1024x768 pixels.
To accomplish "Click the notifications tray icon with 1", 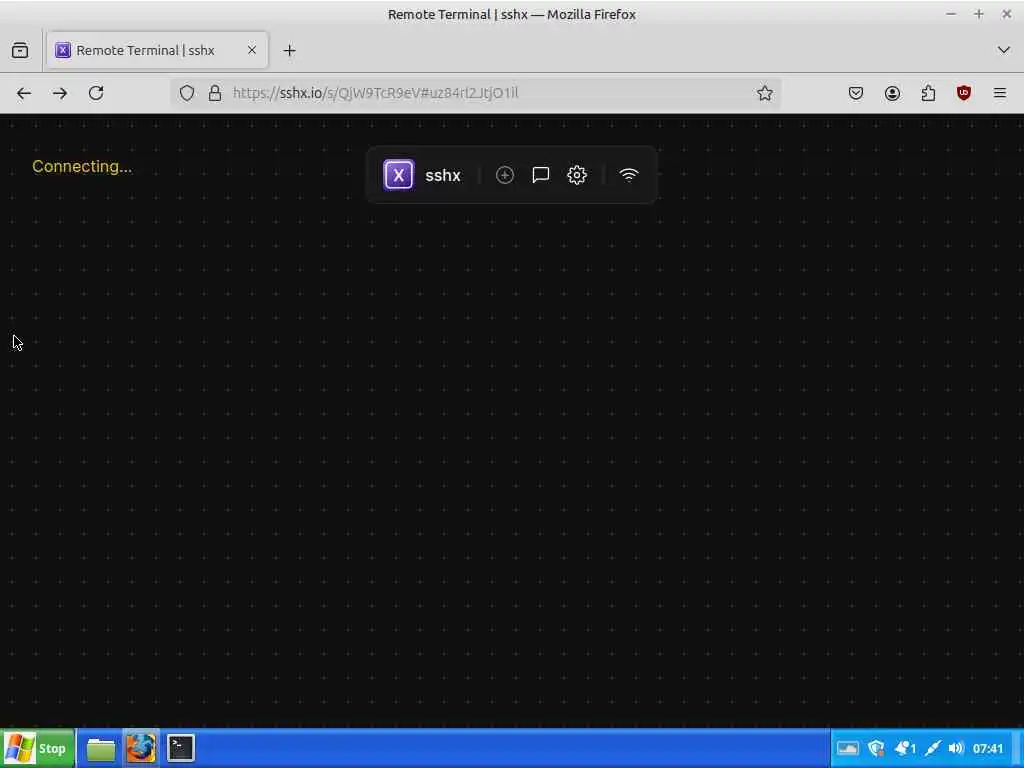I will point(906,748).
